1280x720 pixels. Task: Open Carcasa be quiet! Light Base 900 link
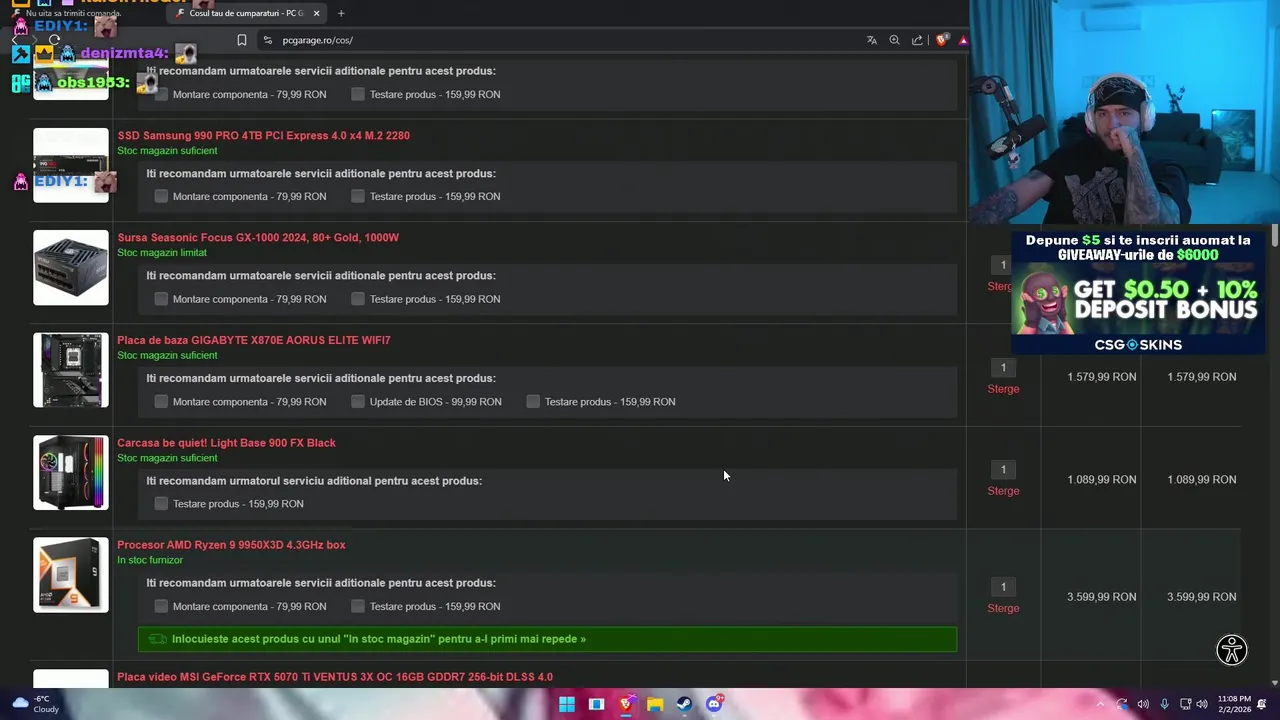coord(226,442)
